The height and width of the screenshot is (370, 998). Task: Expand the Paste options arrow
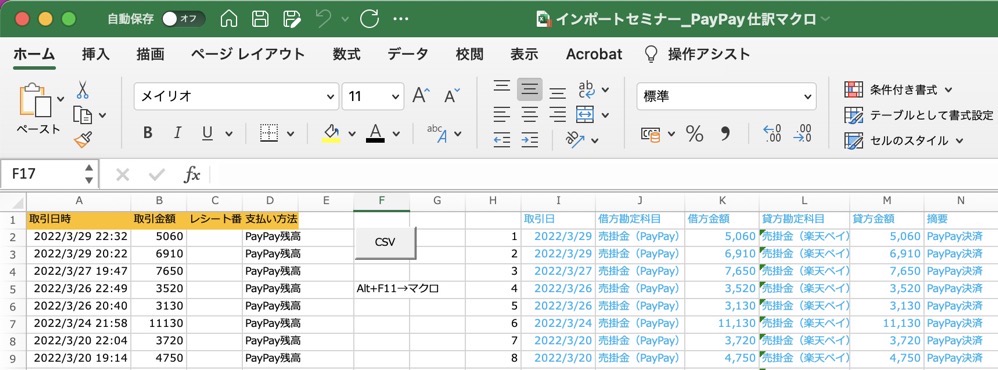tap(60, 99)
